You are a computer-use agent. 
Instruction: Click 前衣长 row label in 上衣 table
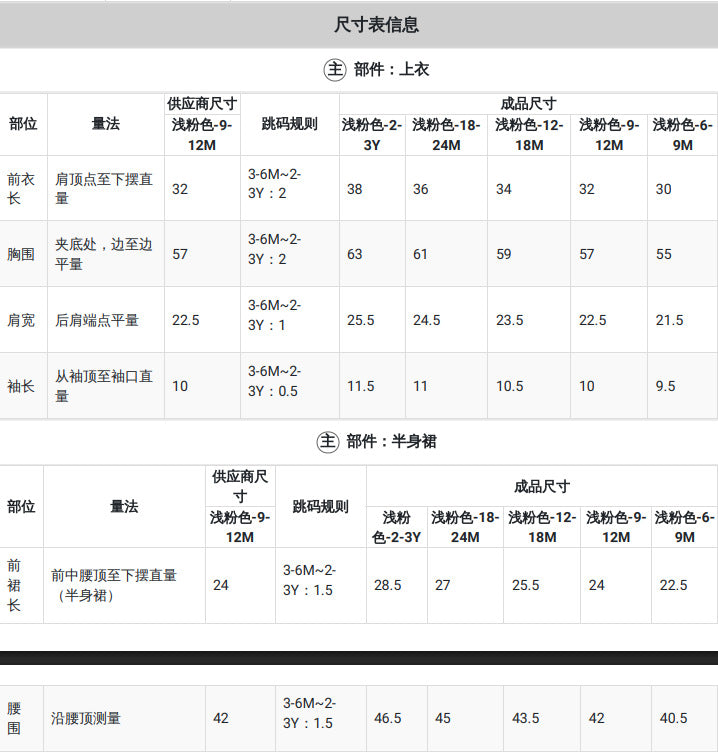tap(21, 189)
